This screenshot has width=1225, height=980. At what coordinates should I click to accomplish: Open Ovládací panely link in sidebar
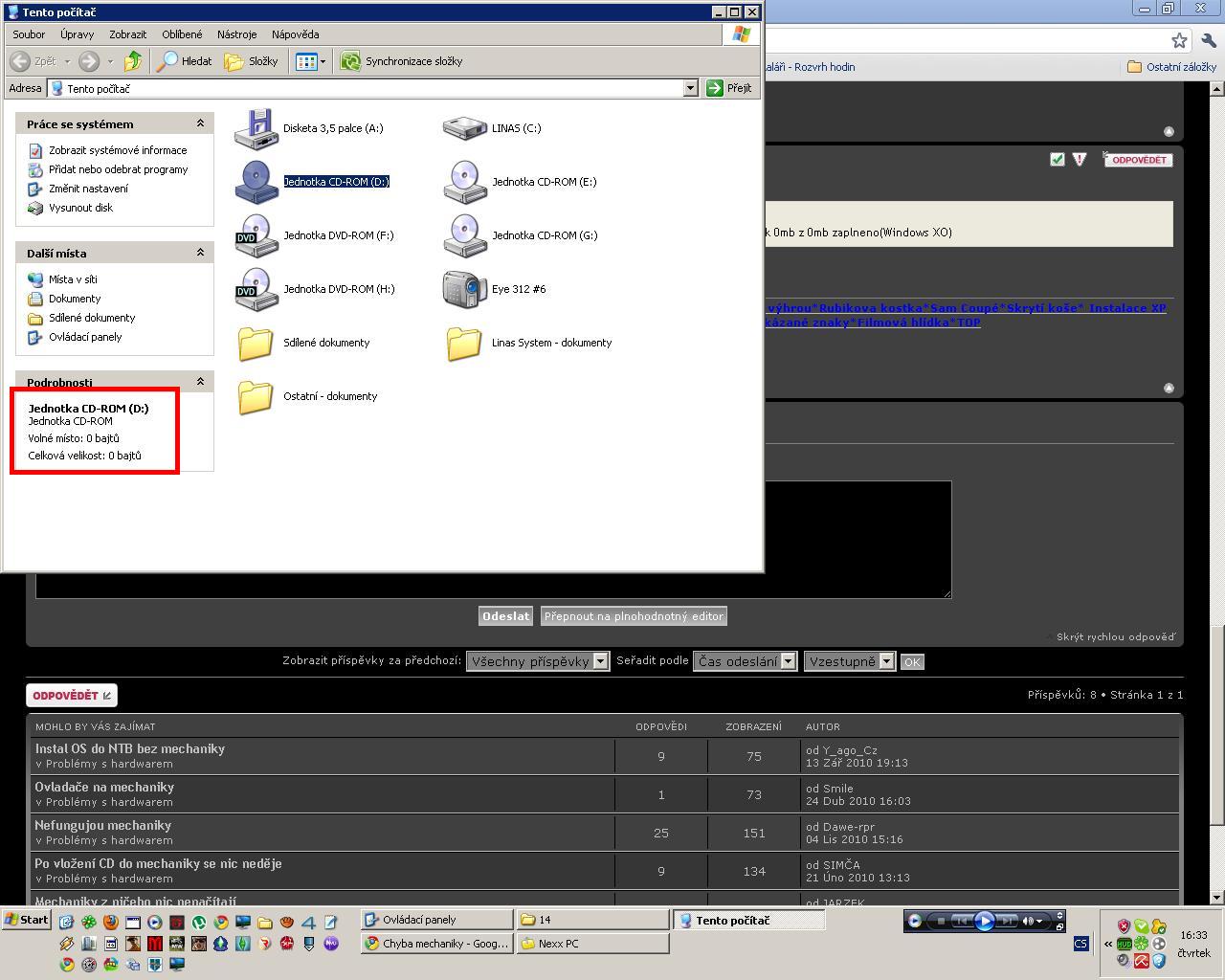point(85,337)
